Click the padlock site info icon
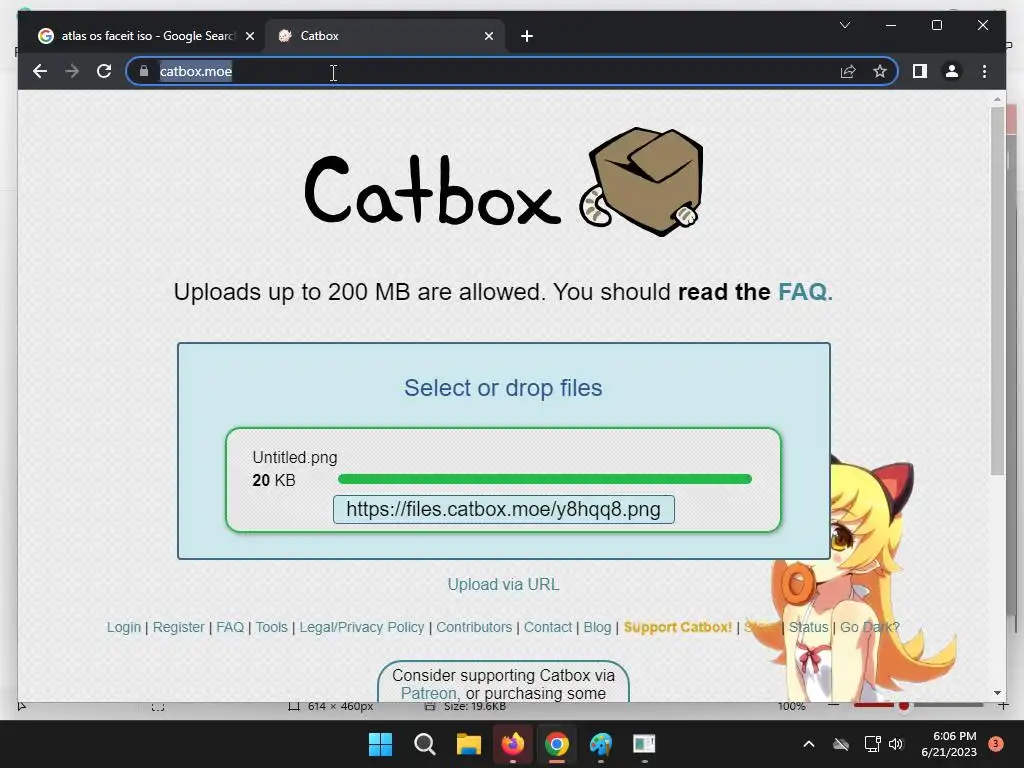This screenshot has width=1024, height=768. tap(144, 71)
